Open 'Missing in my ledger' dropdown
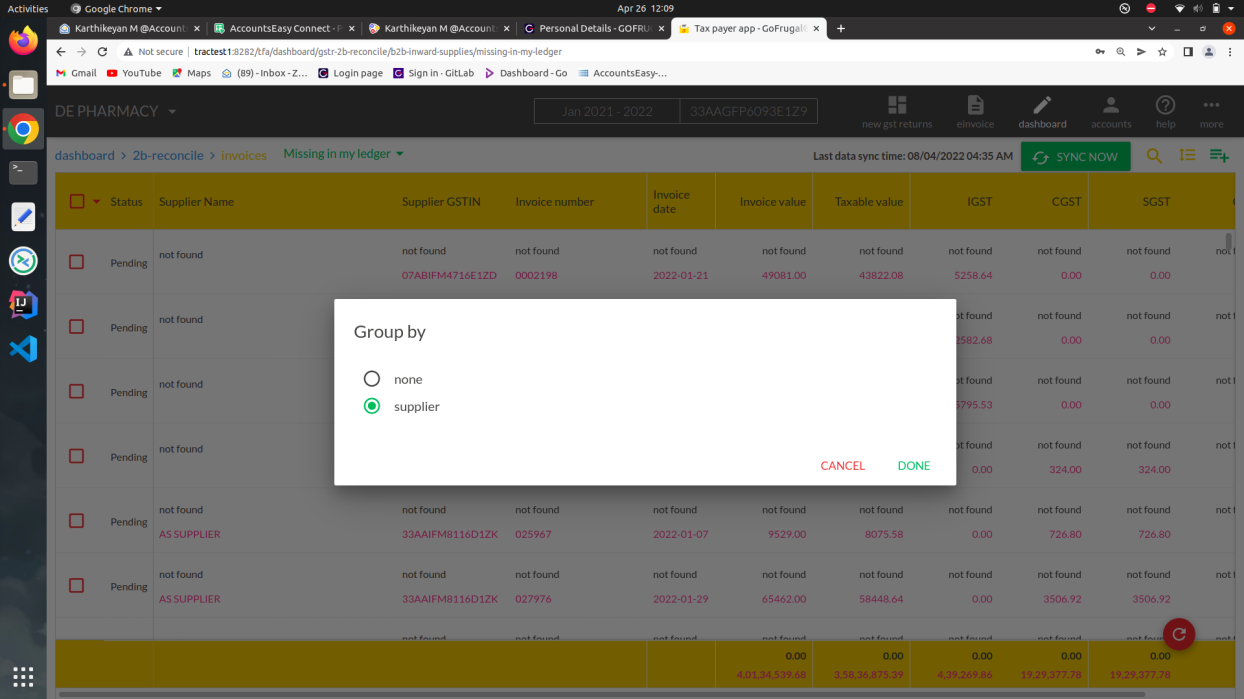Image resolution: width=1244 pixels, height=699 pixels. 344,154
